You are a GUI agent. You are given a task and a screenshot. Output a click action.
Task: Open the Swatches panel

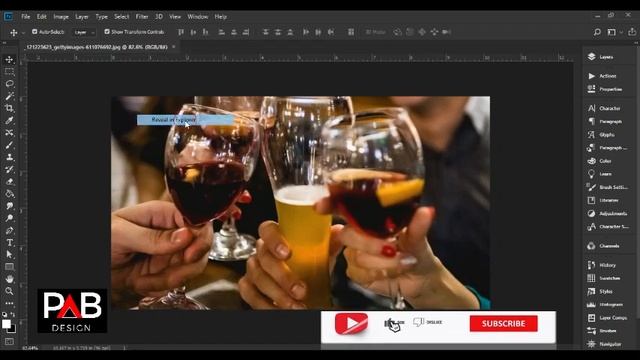coord(604,278)
